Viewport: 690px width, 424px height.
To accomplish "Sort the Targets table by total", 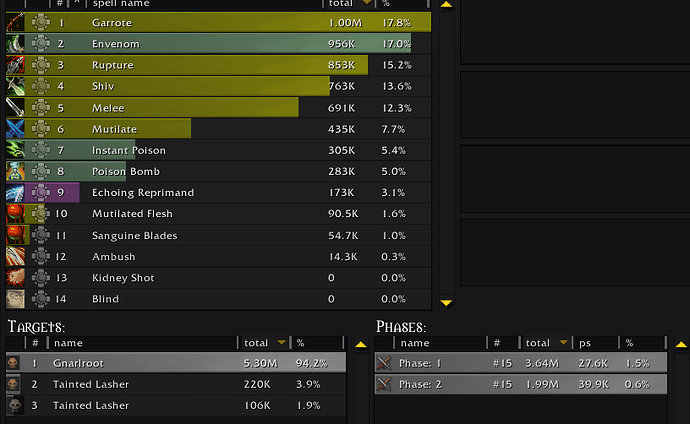I will click(265, 343).
